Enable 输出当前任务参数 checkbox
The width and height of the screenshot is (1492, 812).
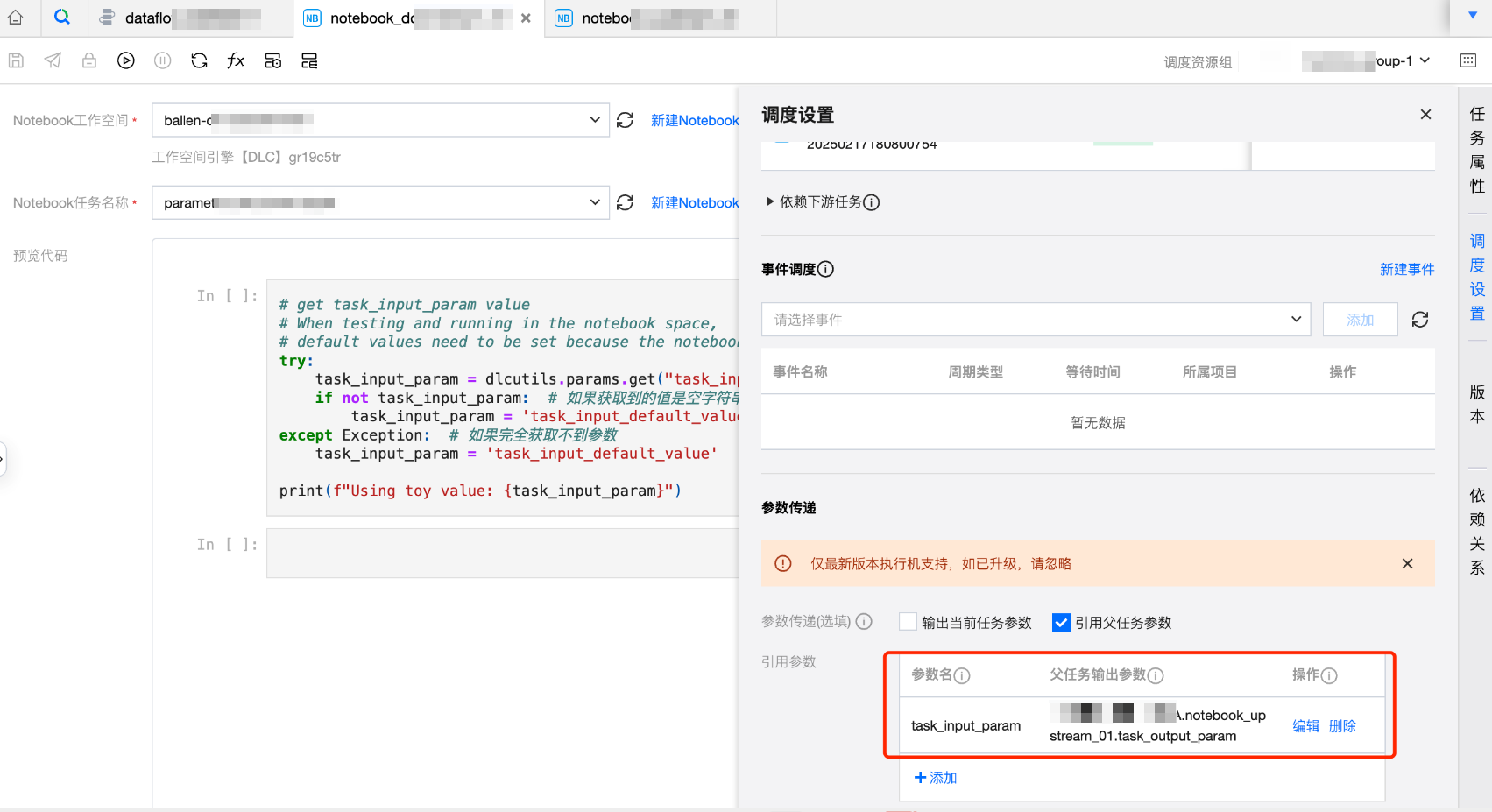click(x=908, y=622)
